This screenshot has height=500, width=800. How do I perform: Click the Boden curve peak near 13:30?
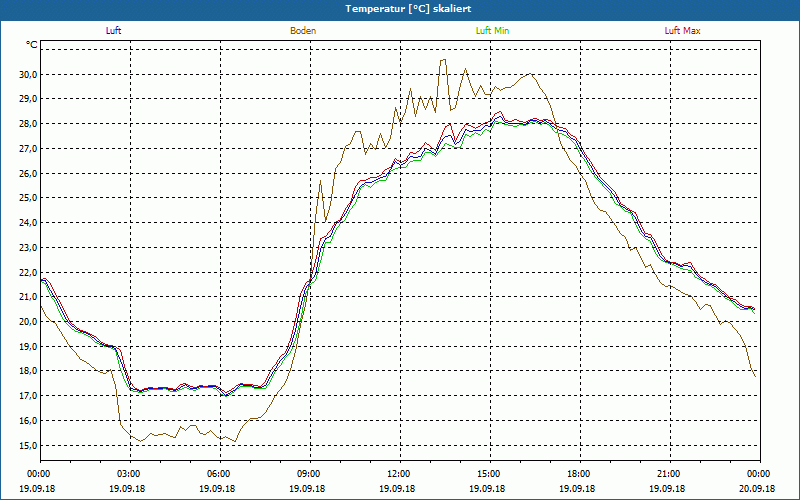click(x=443, y=60)
